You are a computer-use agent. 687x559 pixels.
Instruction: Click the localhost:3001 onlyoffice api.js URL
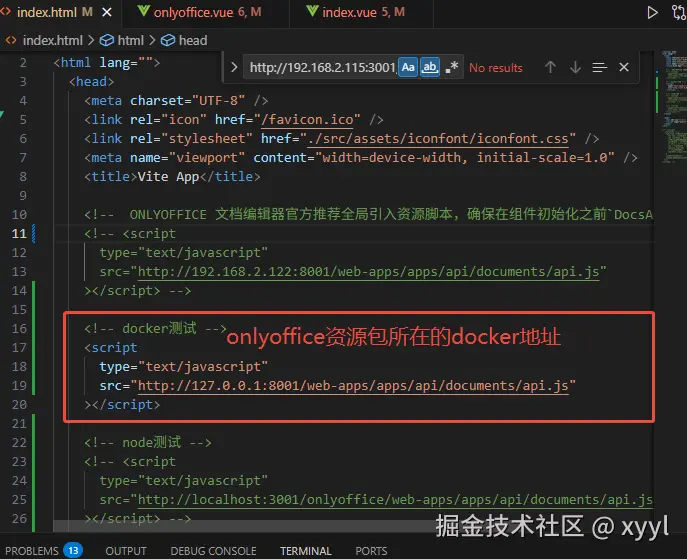click(x=395, y=500)
